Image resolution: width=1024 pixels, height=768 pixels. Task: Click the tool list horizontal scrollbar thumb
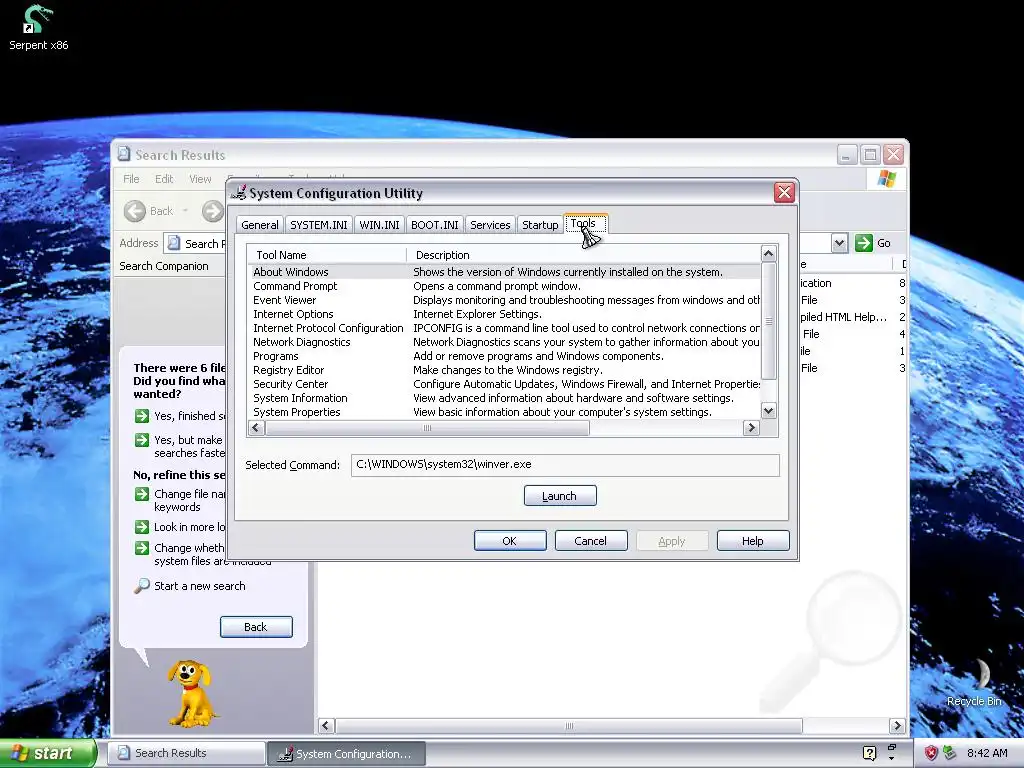427,428
